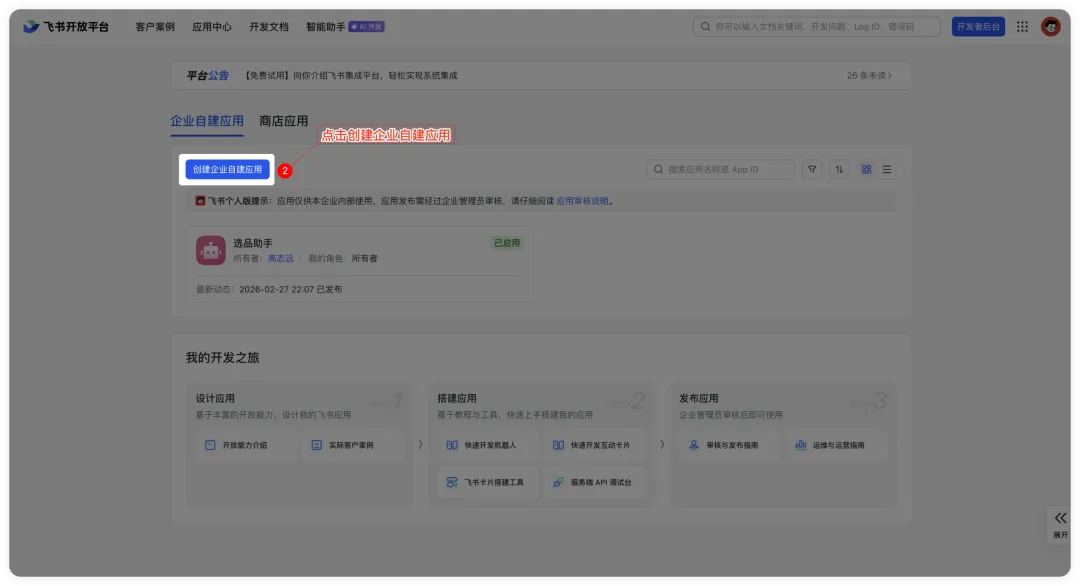Open the 选品助手 app title

point(253,243)
